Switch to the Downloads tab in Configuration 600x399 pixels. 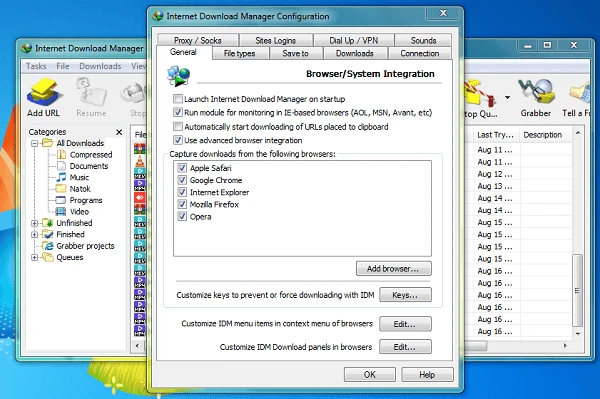pyautogui.click(x=355, y=54)
